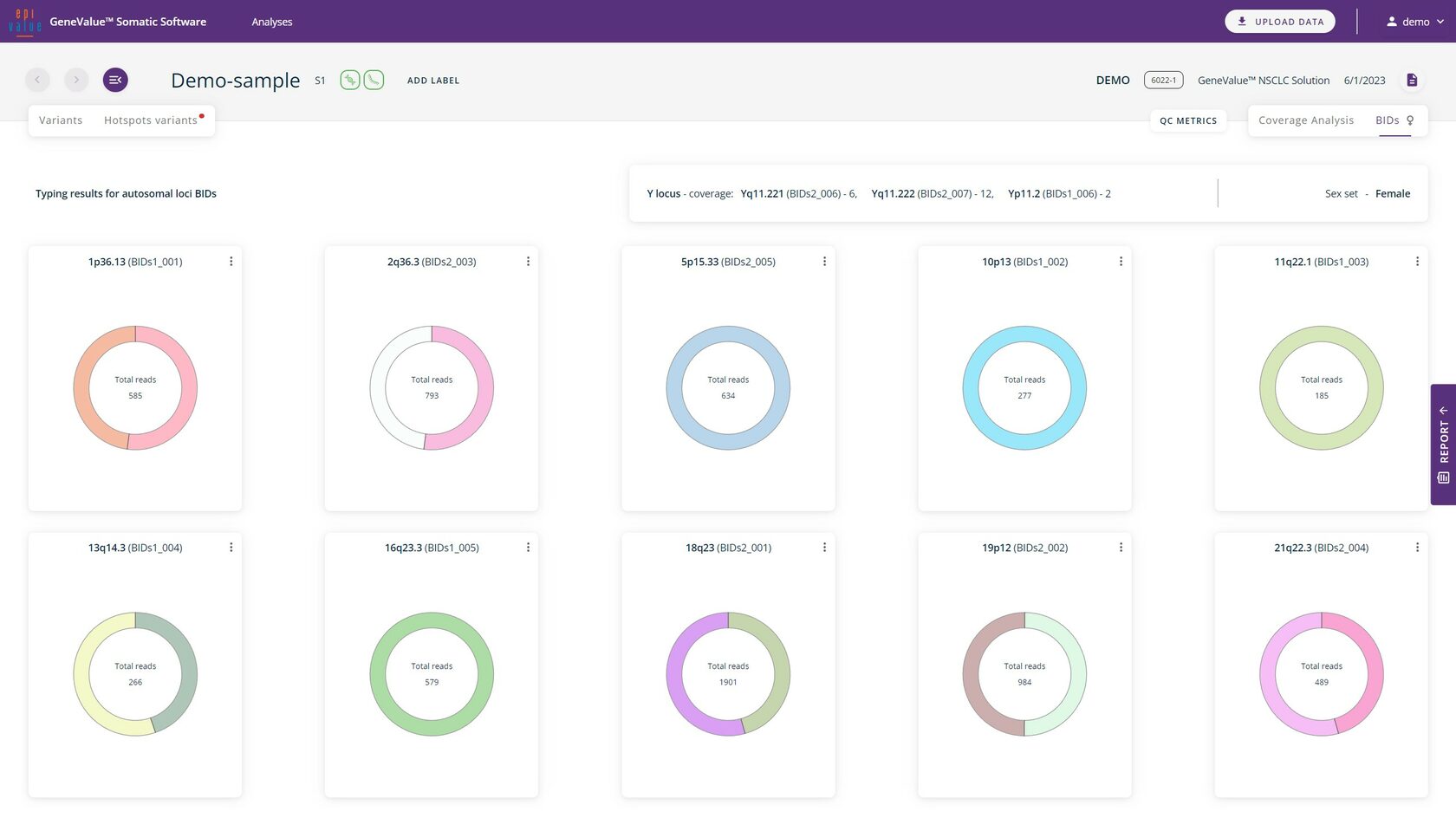Click the EpiValue logo in header
Viewport: 1456px width, 818px height.
(x=24, y=22)
